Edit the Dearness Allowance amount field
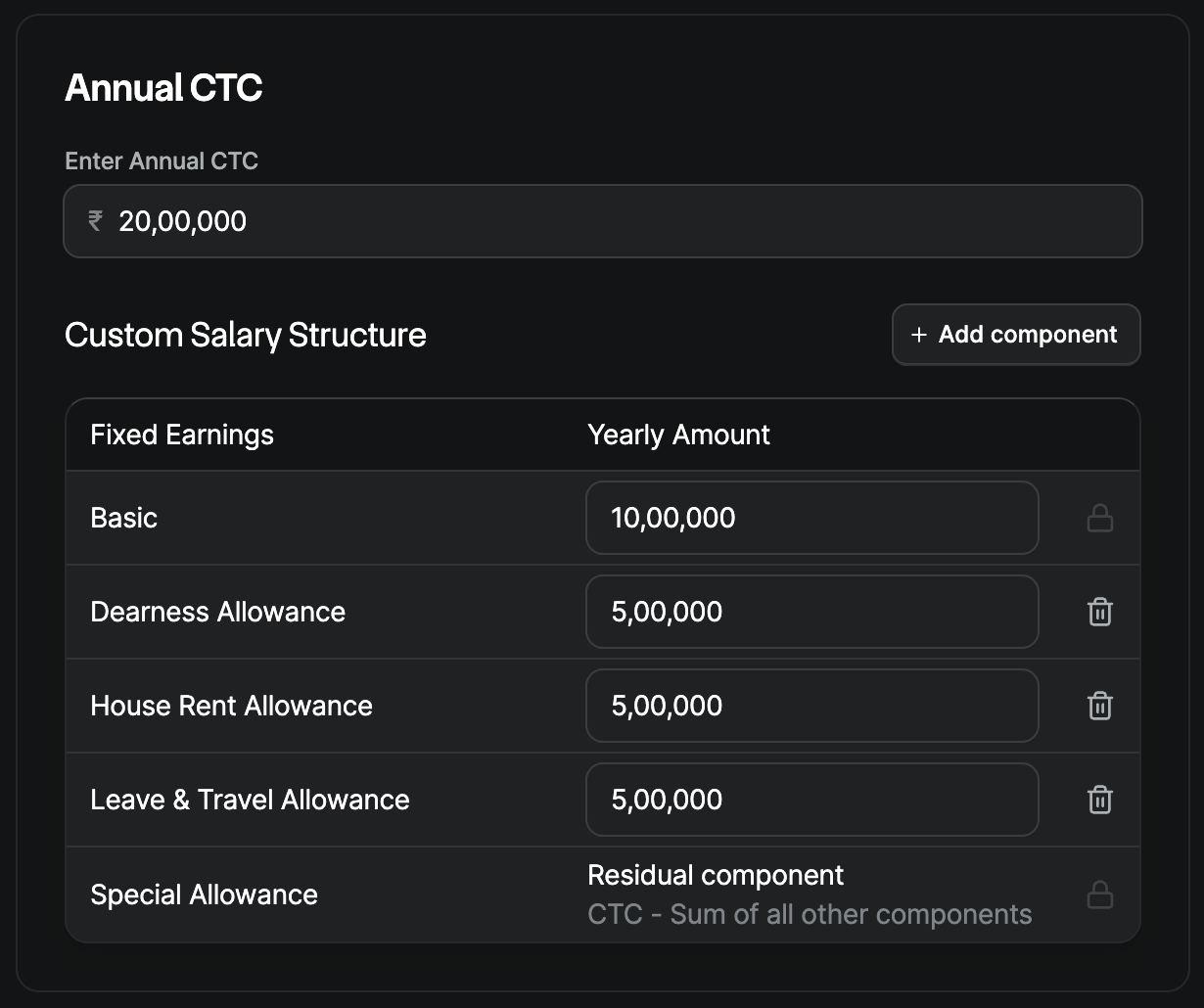The width and height of the screenshot is (1204, 1008). coord(812,612)
